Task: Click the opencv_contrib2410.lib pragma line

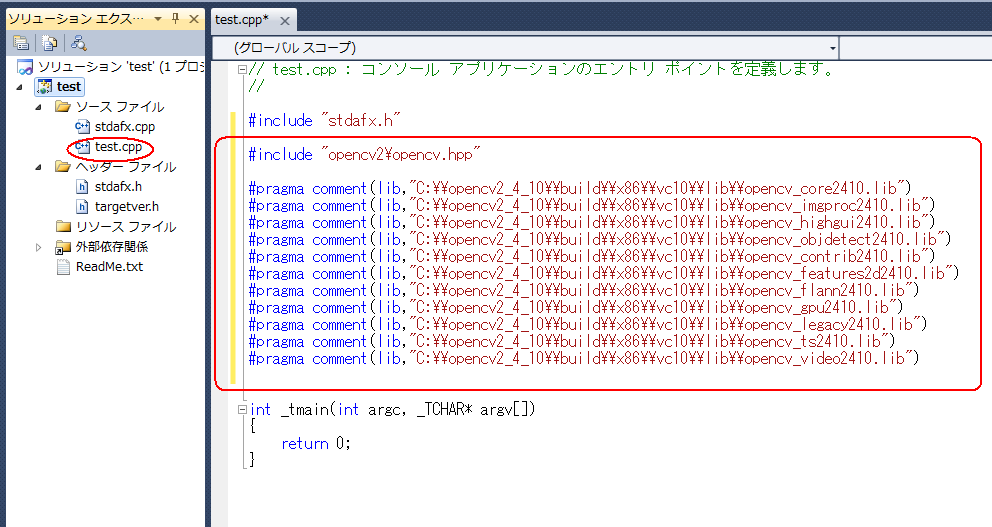Action: tap(592, 257)
